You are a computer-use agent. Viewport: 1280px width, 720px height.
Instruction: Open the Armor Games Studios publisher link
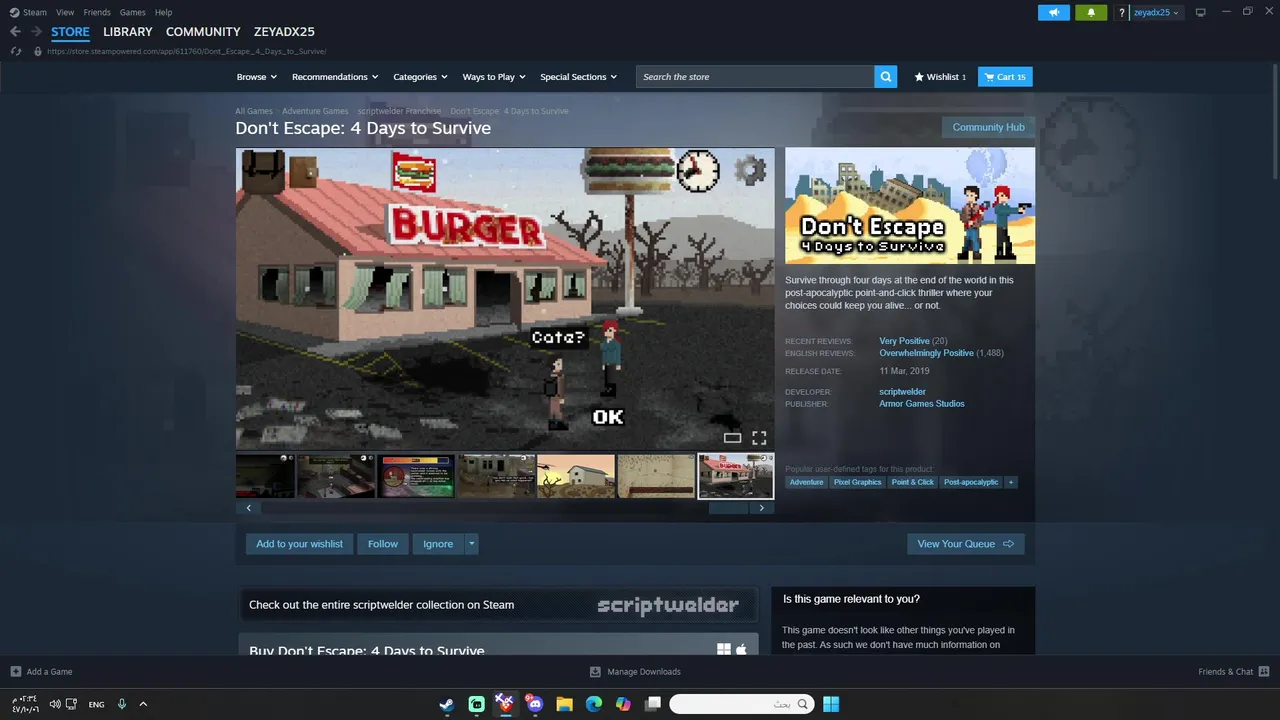point(922,404)
